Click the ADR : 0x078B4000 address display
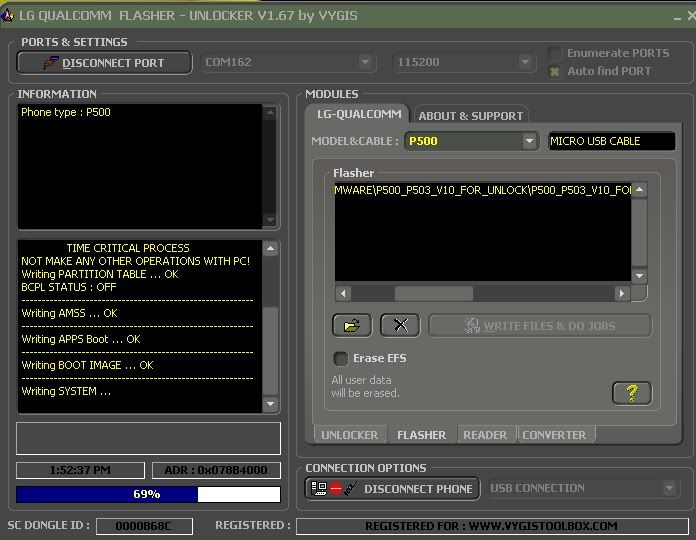 tap(216, 470)
